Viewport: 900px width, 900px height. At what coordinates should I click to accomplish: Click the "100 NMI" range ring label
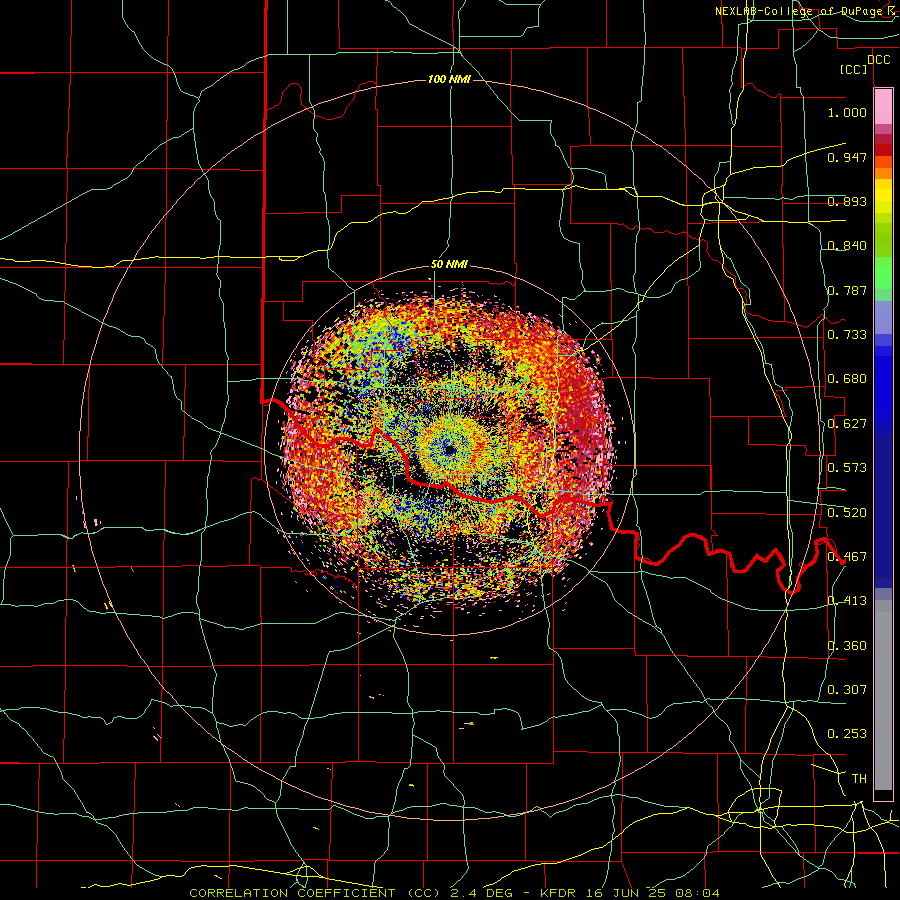(x=449, y=79)
